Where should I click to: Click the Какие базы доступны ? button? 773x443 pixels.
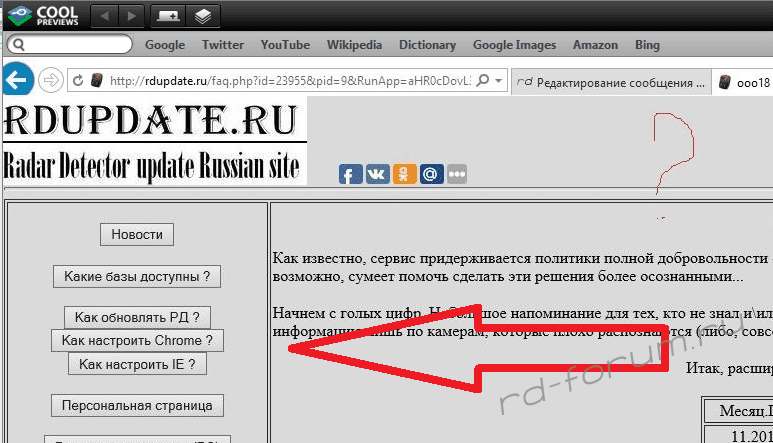point(137,277)
